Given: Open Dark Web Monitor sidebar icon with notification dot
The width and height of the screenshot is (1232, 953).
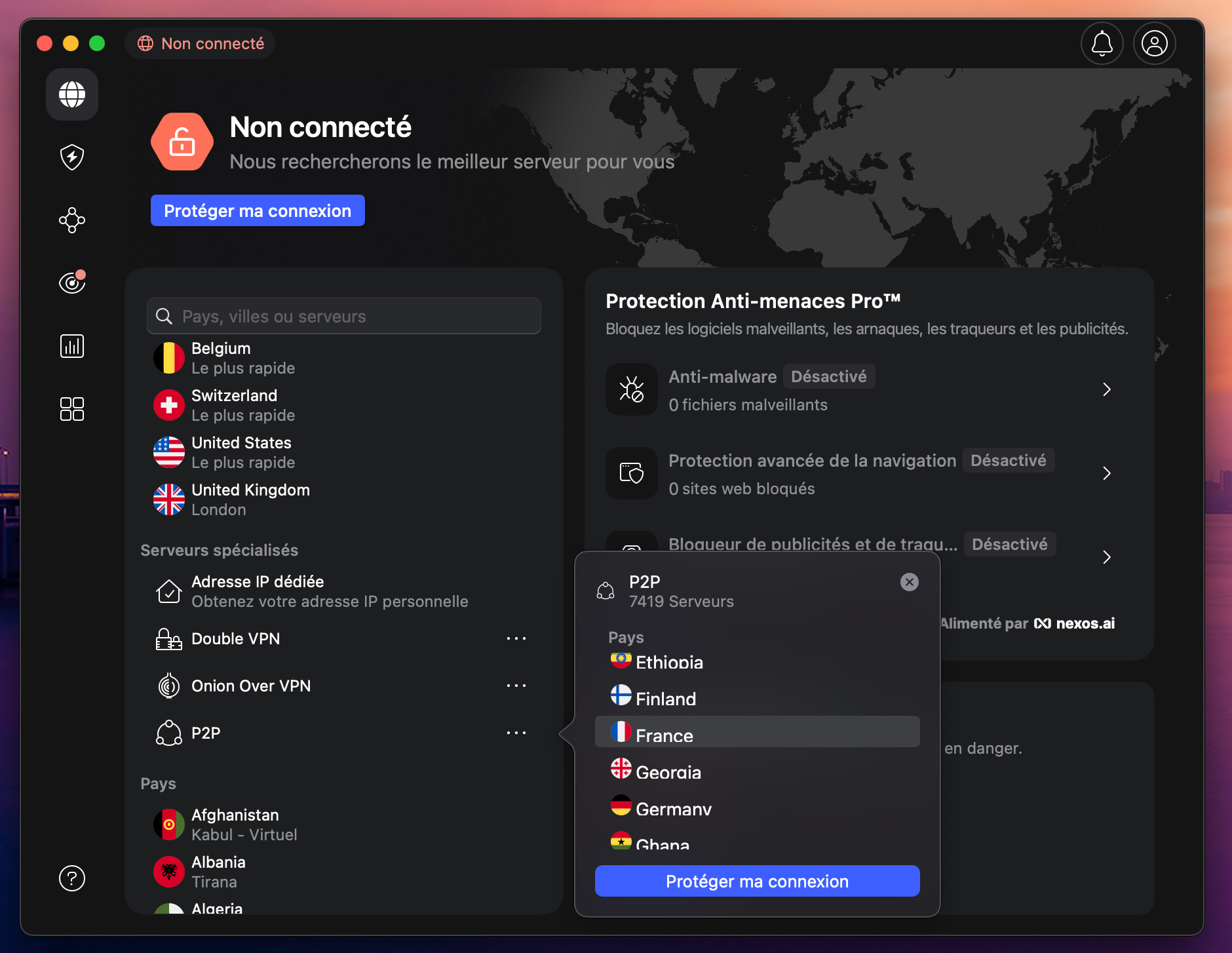Looking at the screenshot, I should pos(72,282).
